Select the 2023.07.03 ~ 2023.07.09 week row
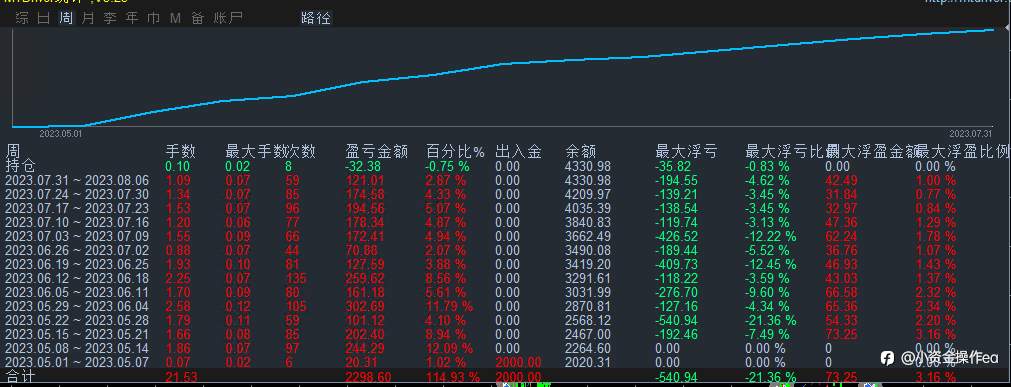1011x387 pixels. (77, 236)
